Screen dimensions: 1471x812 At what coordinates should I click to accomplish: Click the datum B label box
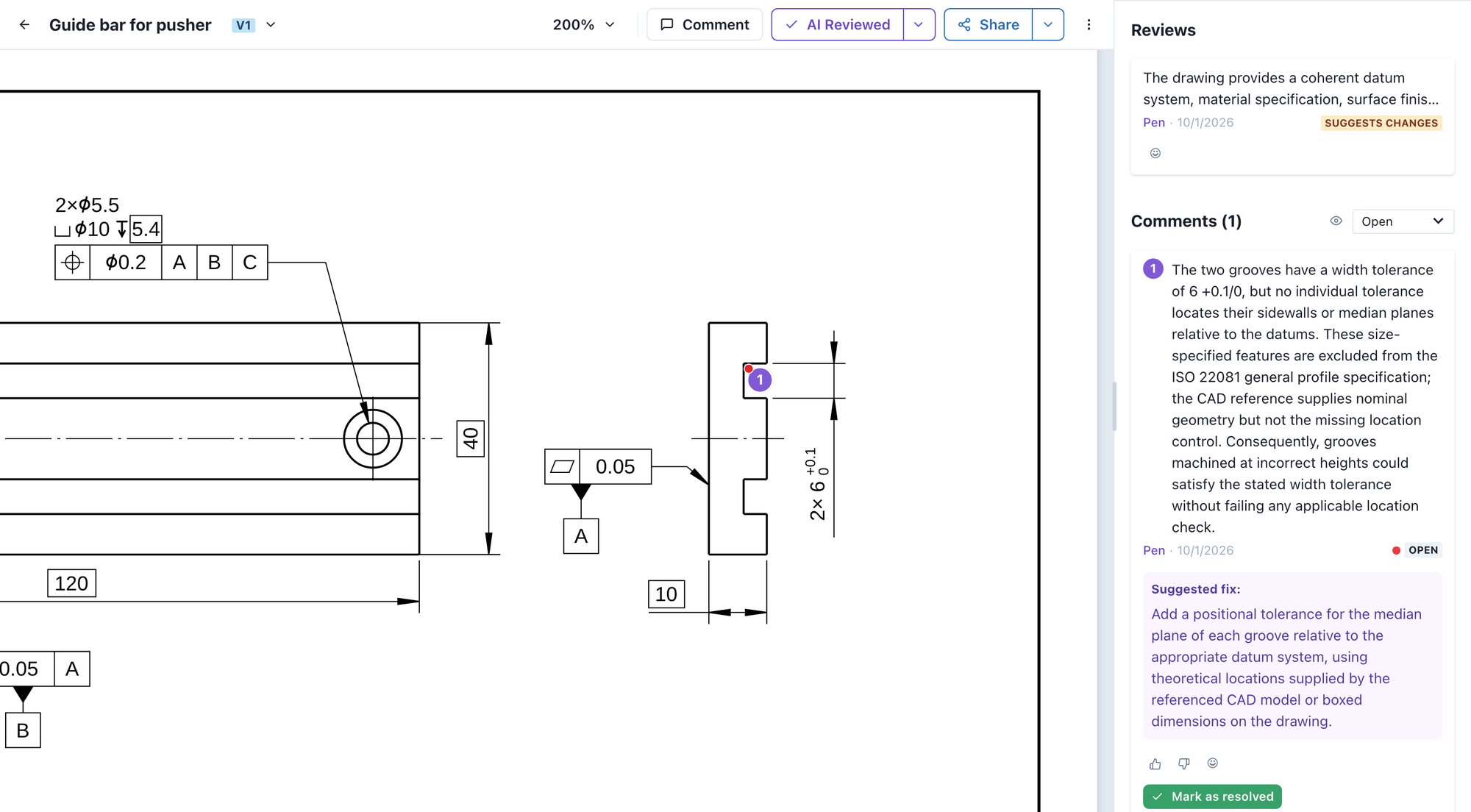pyautogui.click(x=23, y=730)
